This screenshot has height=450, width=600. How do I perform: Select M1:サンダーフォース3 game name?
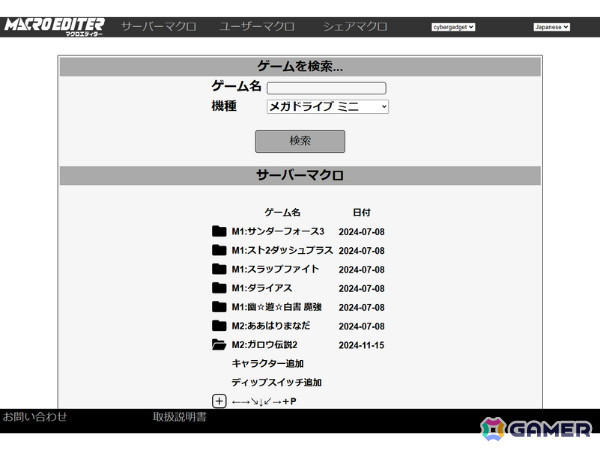[x=278, y=232]
